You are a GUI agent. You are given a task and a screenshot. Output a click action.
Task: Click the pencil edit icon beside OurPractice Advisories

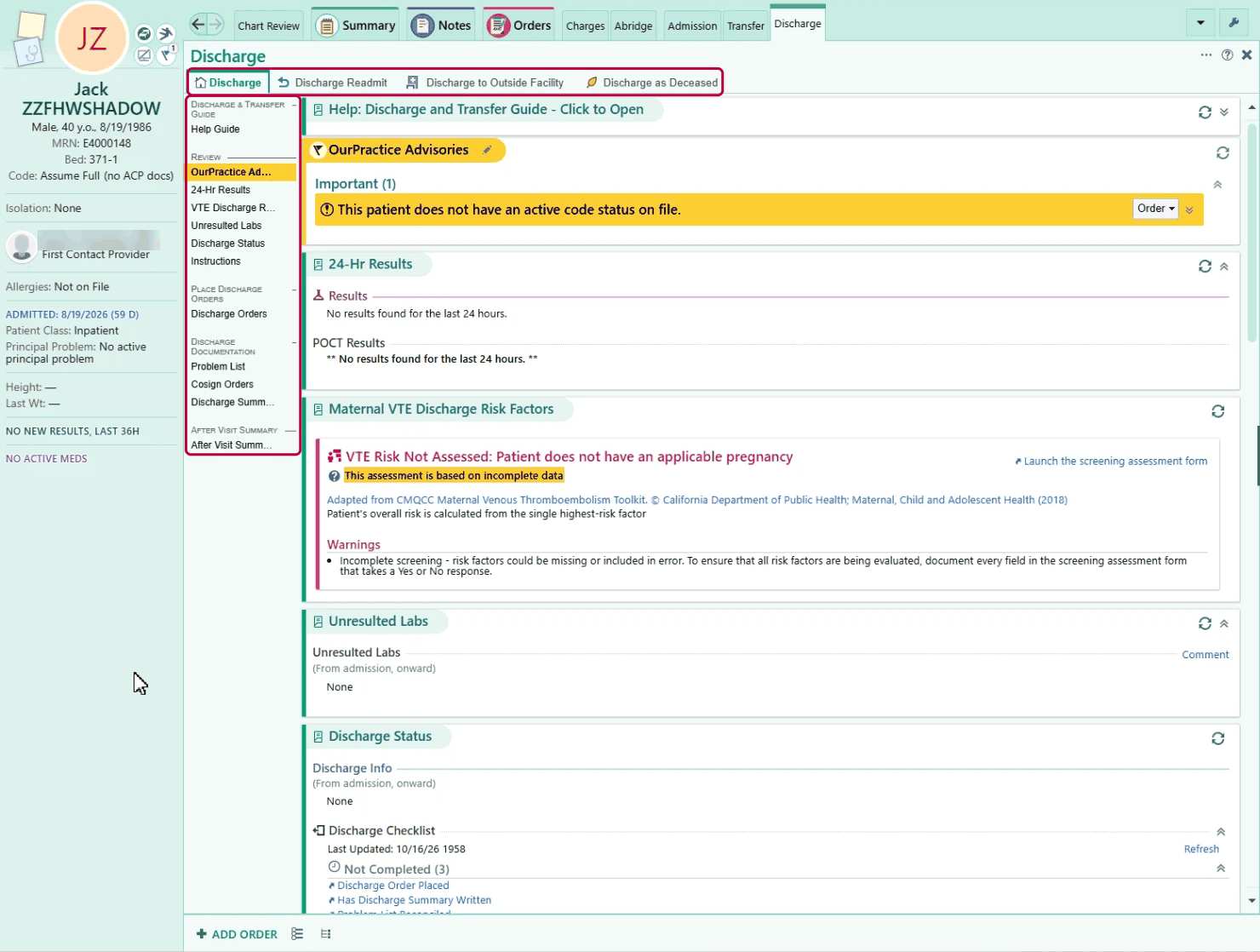[487, 151]
